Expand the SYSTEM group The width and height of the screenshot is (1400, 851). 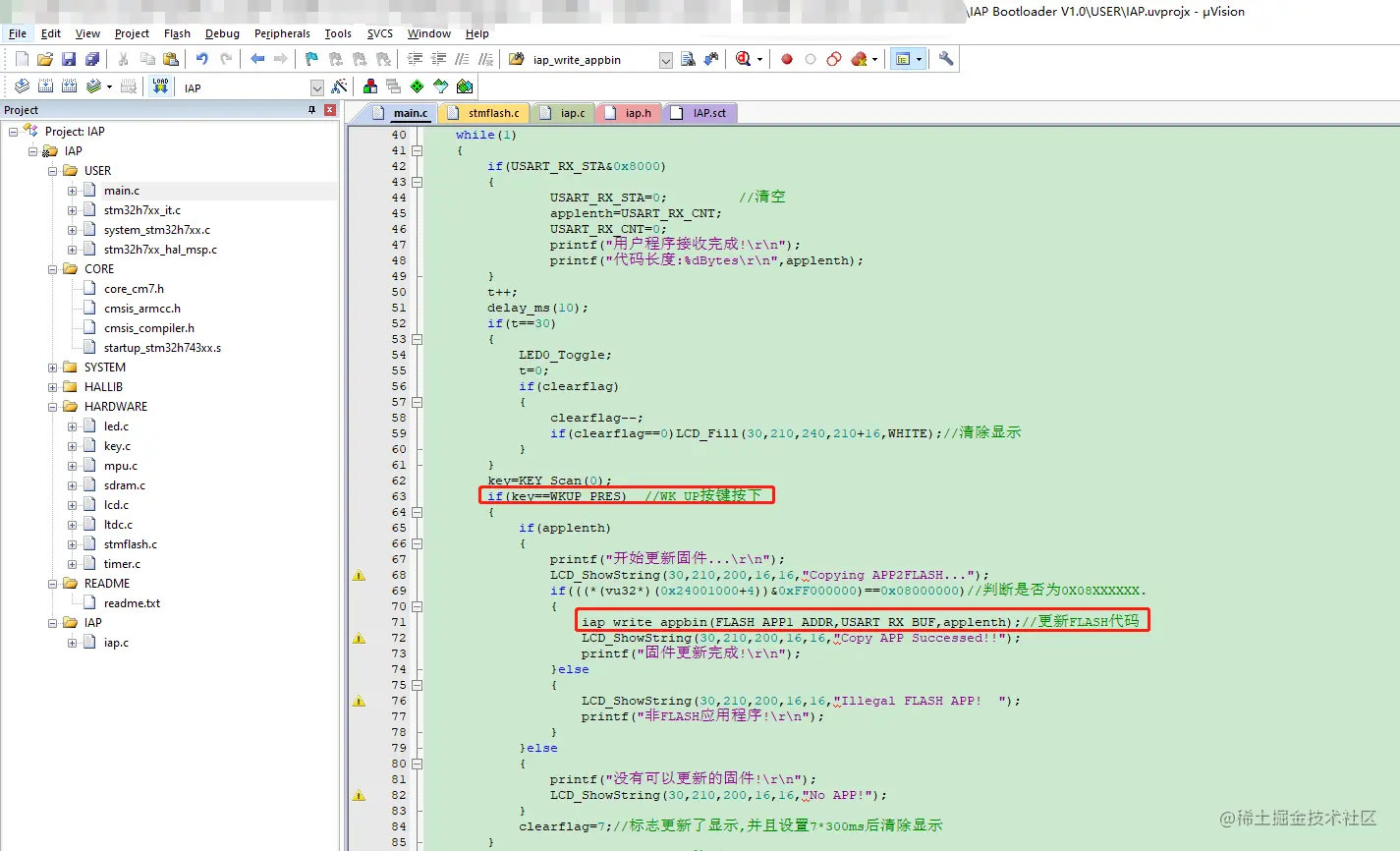(x=53, y=368)
